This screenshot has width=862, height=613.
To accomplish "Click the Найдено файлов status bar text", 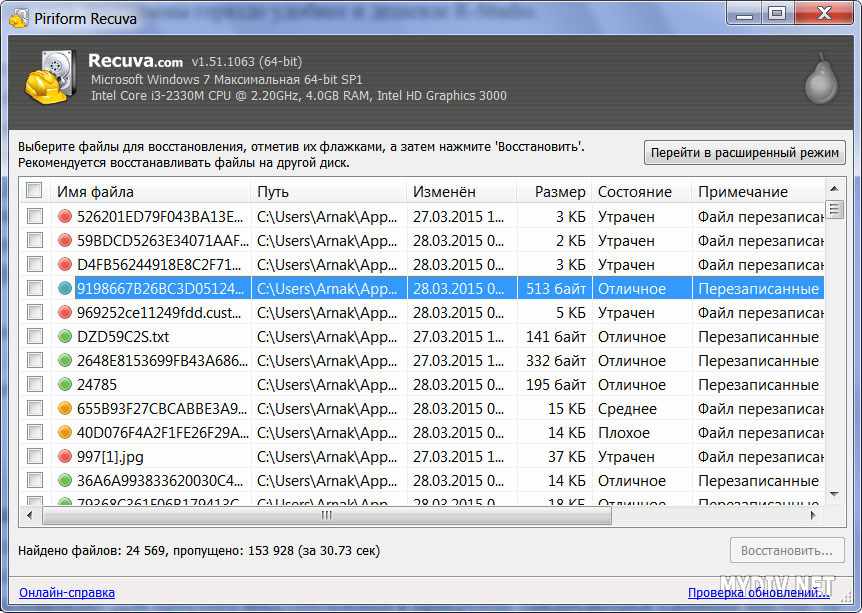I will click(199, 550).
